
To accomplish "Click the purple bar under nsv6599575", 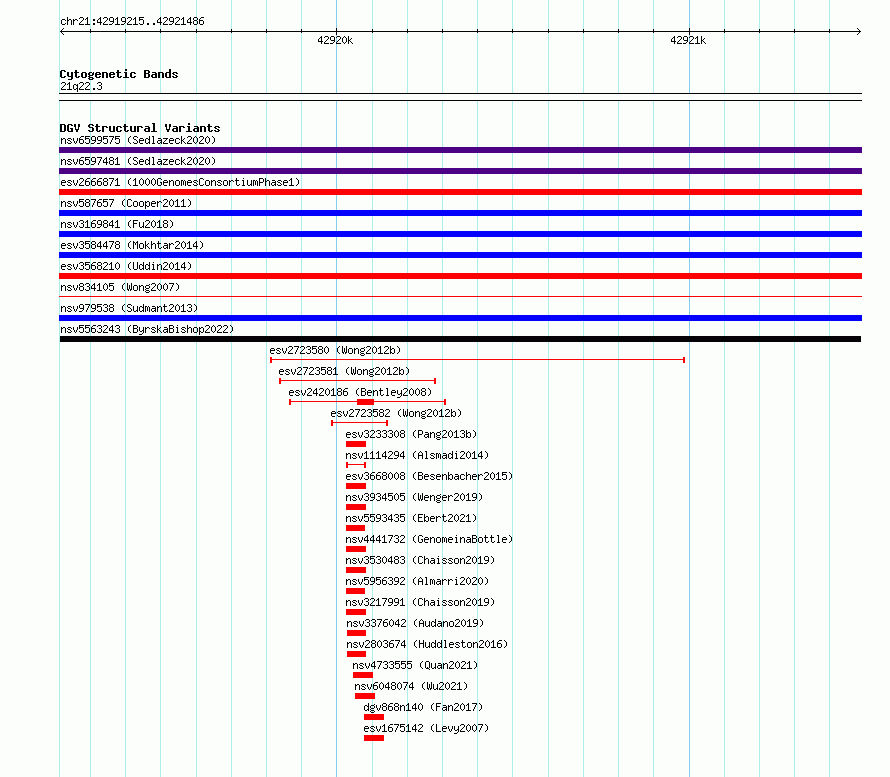I will click(460, 150).
